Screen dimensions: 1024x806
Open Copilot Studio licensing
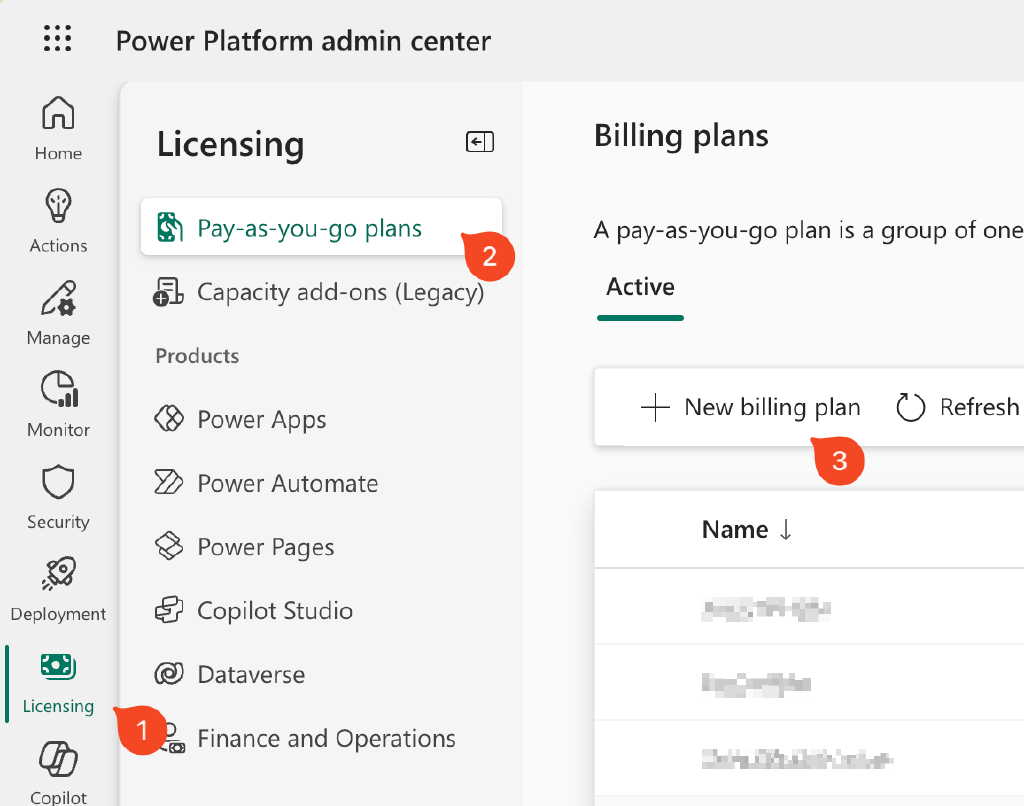276,611
